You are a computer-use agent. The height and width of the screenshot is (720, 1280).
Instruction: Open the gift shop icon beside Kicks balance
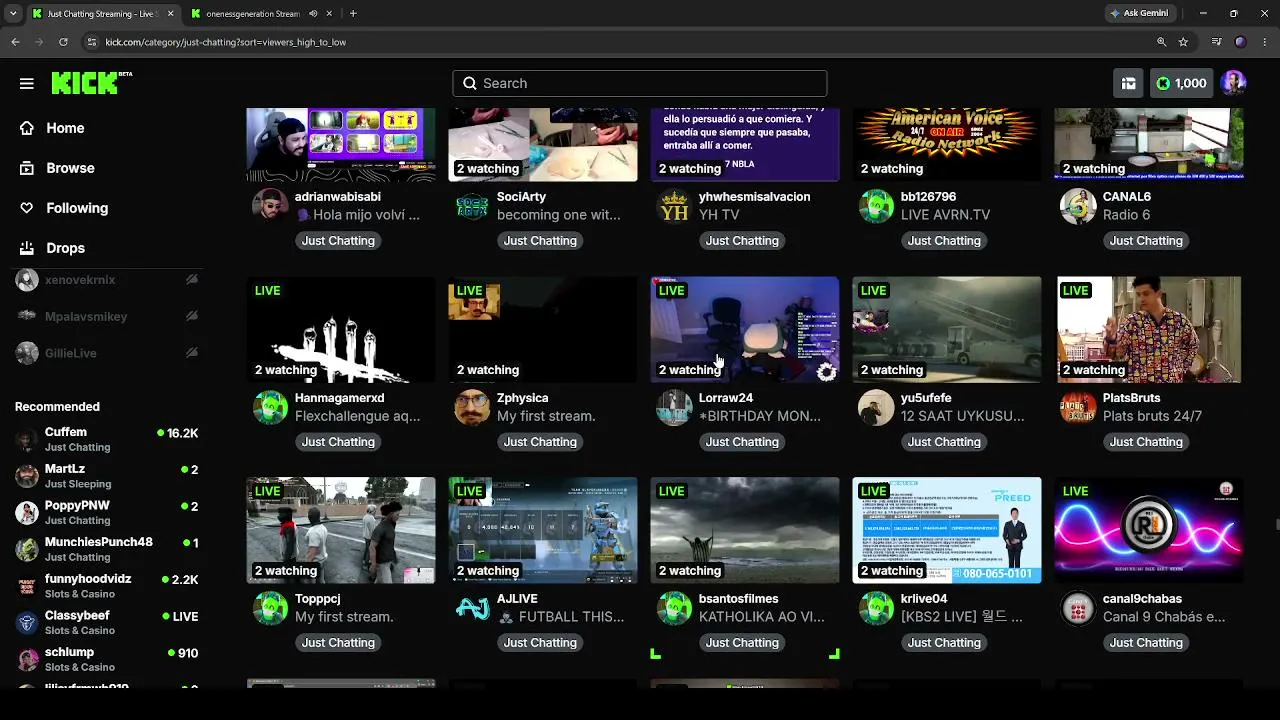pos(1128,84)
